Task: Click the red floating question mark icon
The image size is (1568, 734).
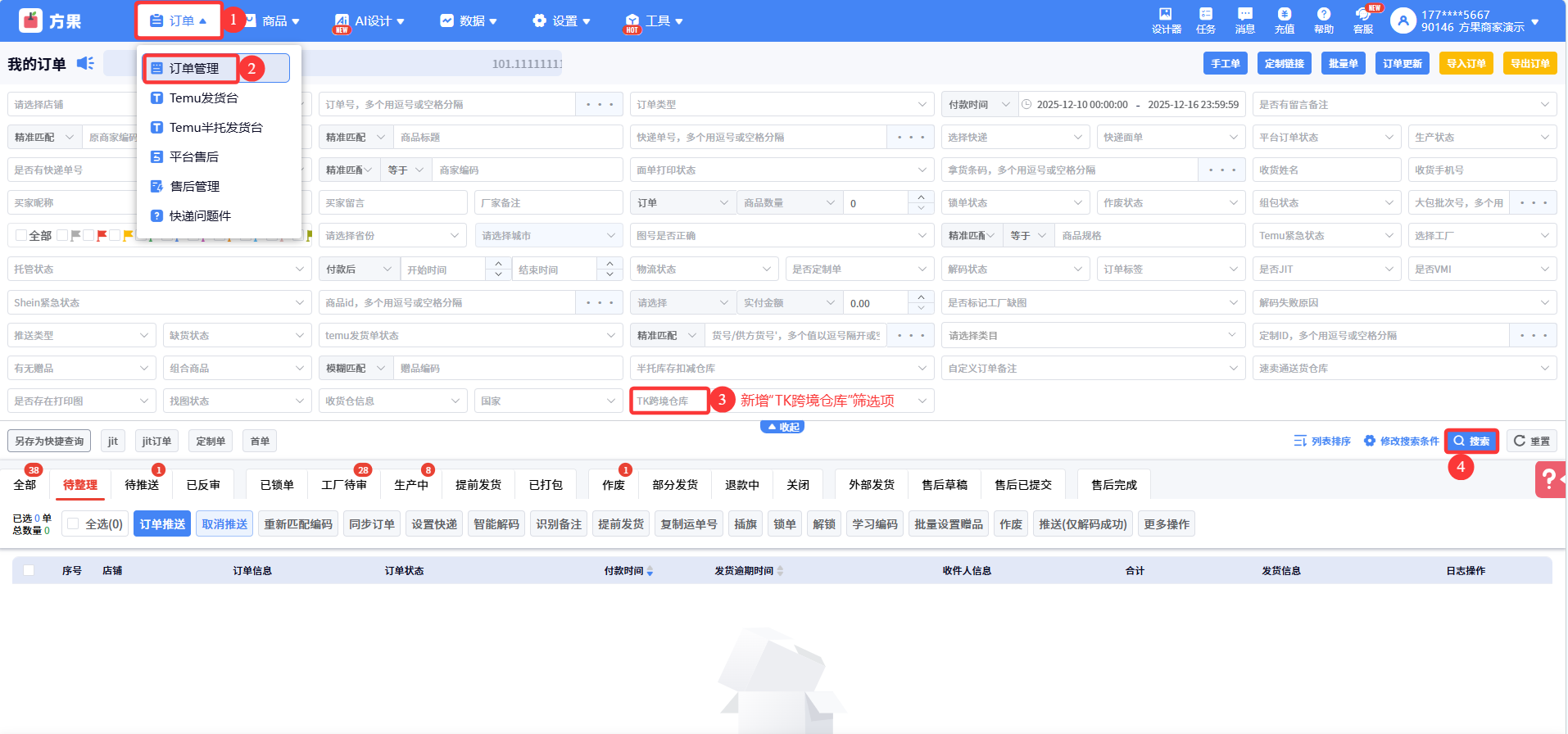Action: coord(1550,479)
